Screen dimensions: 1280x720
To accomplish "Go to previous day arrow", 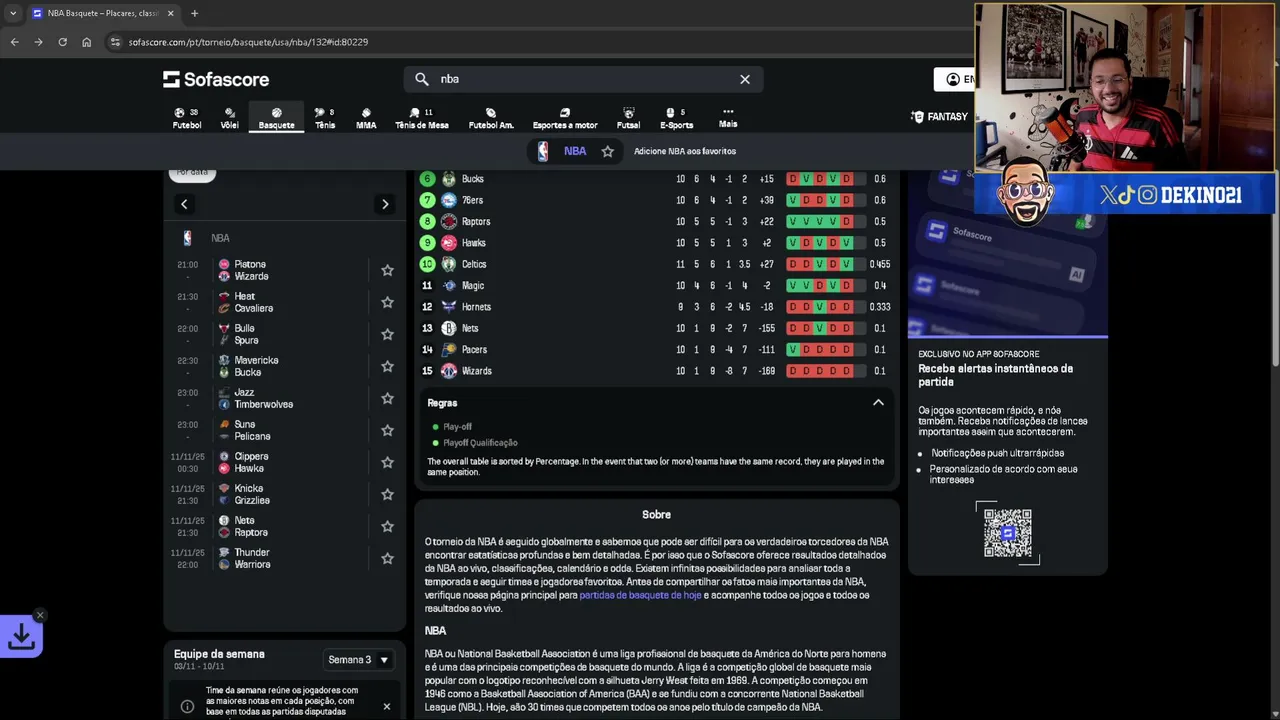I will click(x=184, y=204).
